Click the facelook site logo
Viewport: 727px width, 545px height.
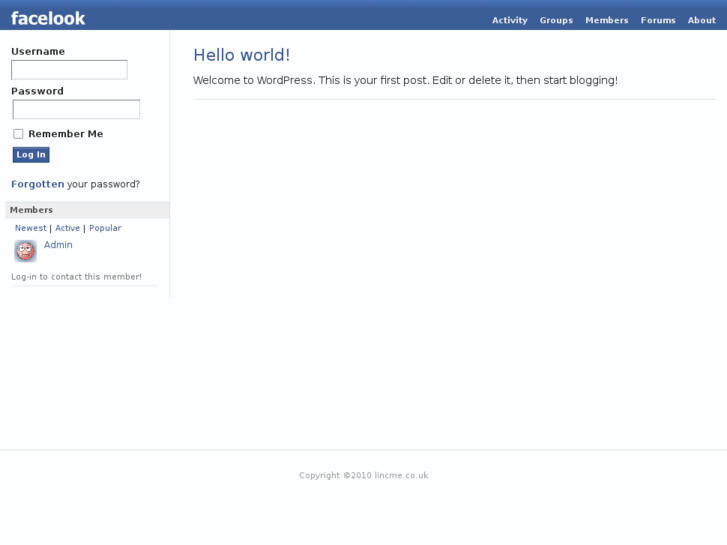48,19
